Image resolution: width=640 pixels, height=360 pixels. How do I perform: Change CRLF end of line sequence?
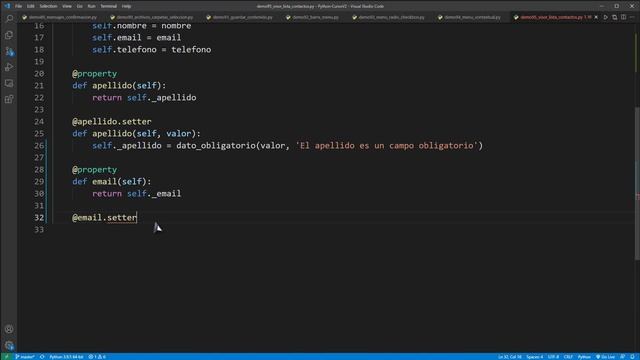tap(568, 357)
